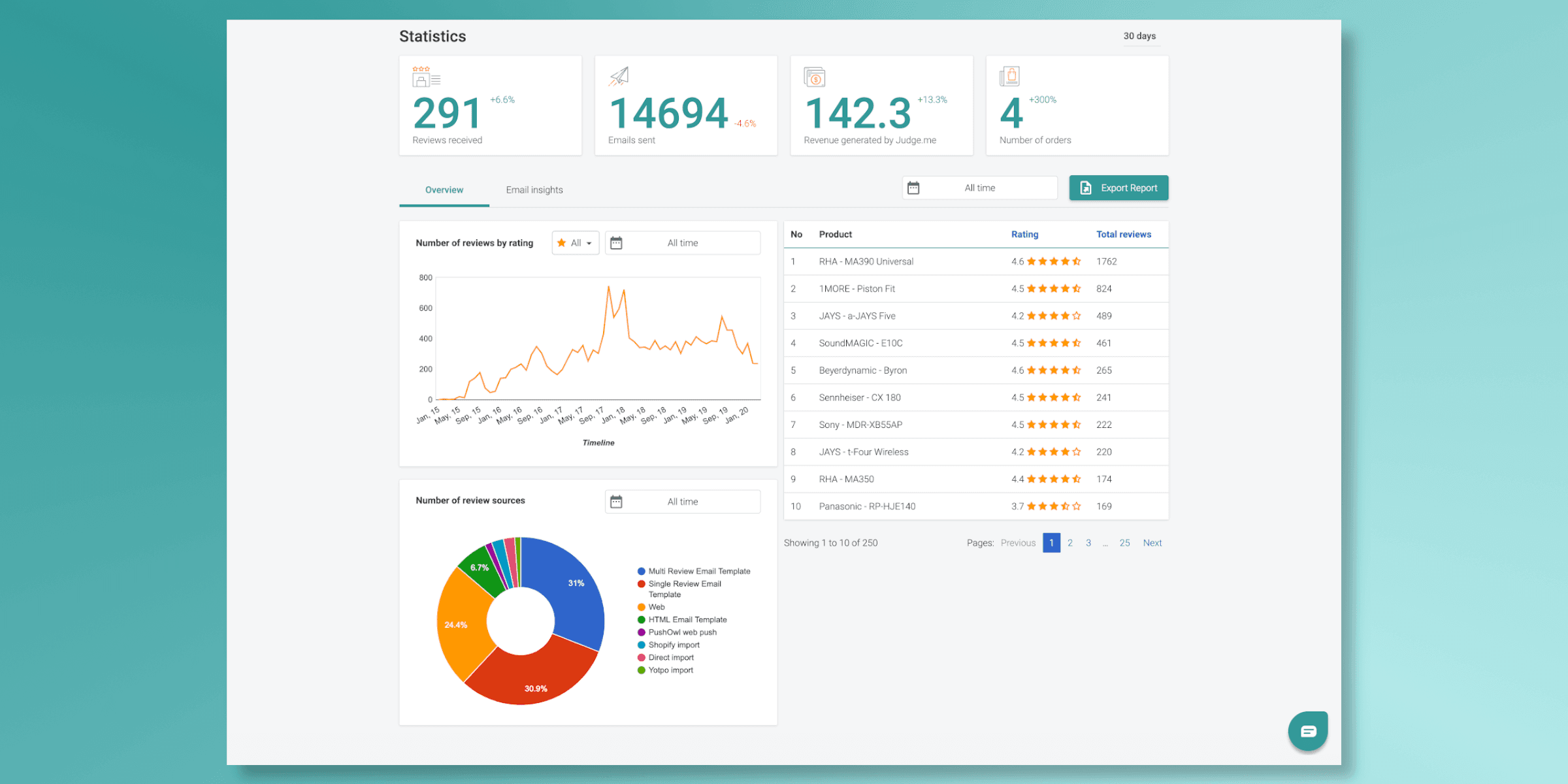The width and height of the screenshot is (1568, 784).
Task: Click the Export Report button
Action: [1119, 188]
